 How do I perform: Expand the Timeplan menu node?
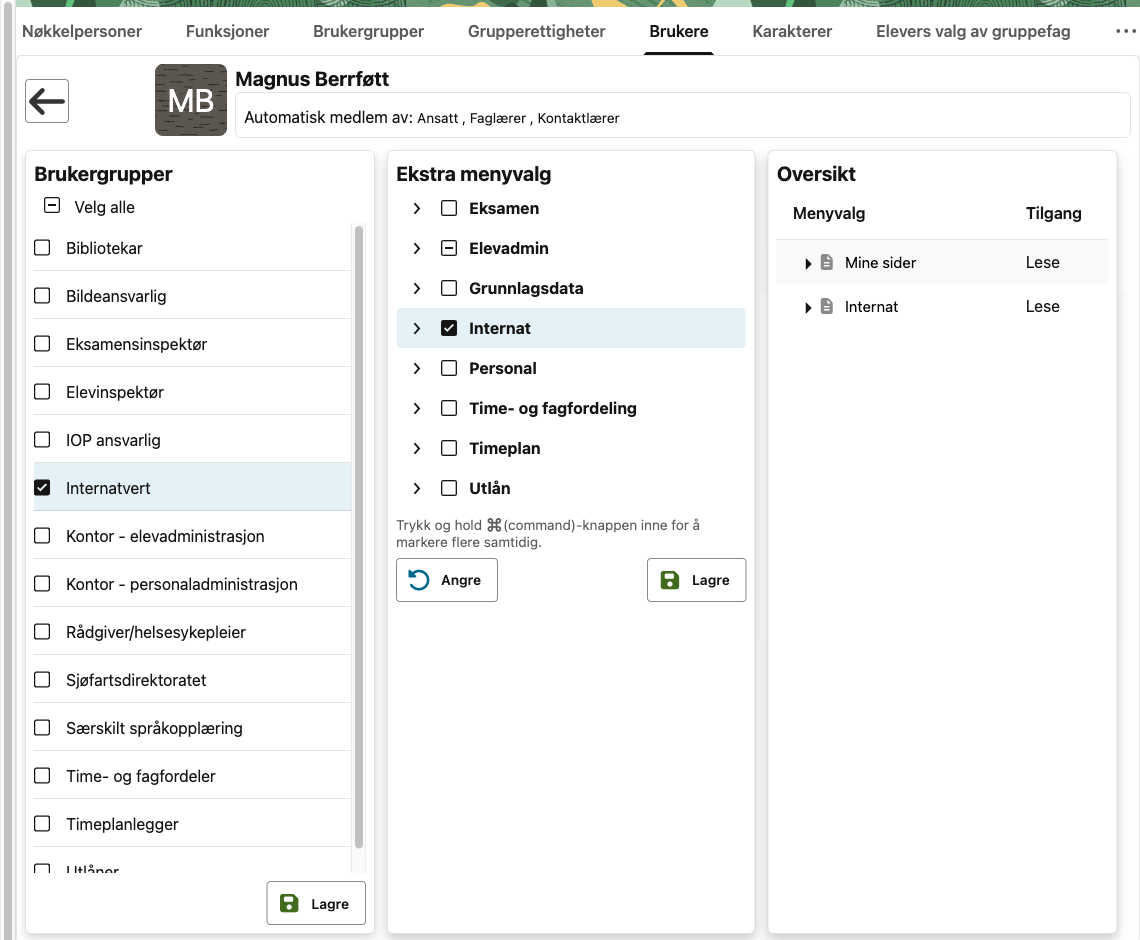click(417, 449)
